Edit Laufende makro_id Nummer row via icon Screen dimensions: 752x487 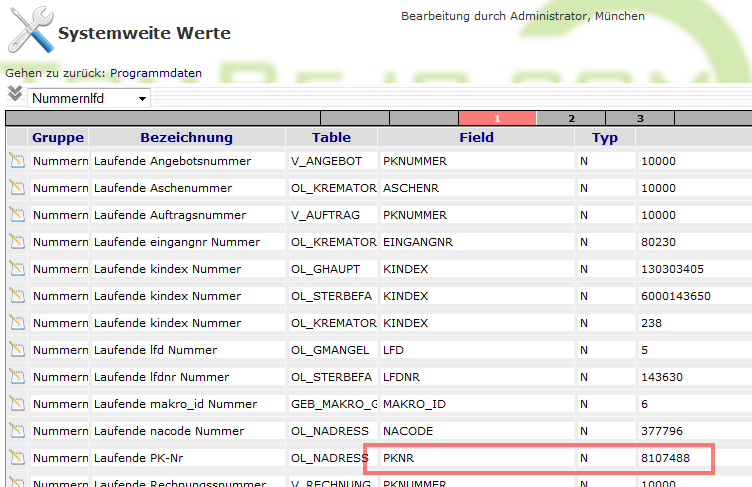click(17, 404)
